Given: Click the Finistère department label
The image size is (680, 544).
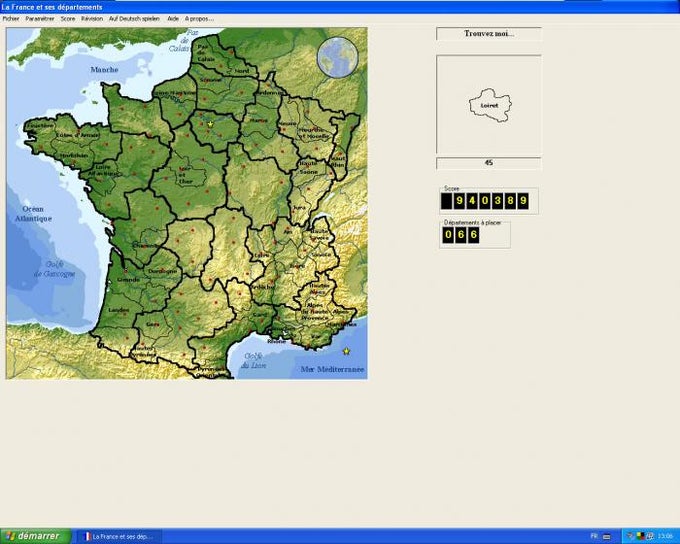Looking at the screenshot, I should pos(39,126).
